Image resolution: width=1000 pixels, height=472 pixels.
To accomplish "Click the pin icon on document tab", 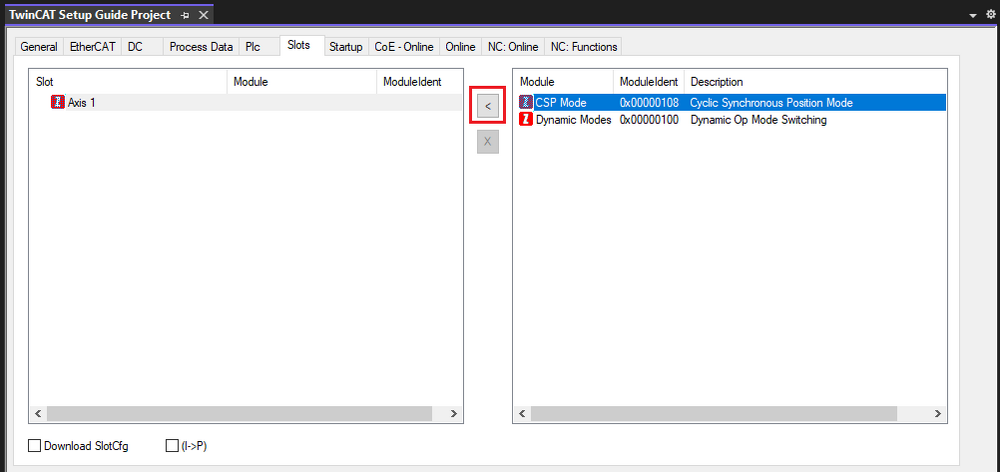I will tap(185, 15).
